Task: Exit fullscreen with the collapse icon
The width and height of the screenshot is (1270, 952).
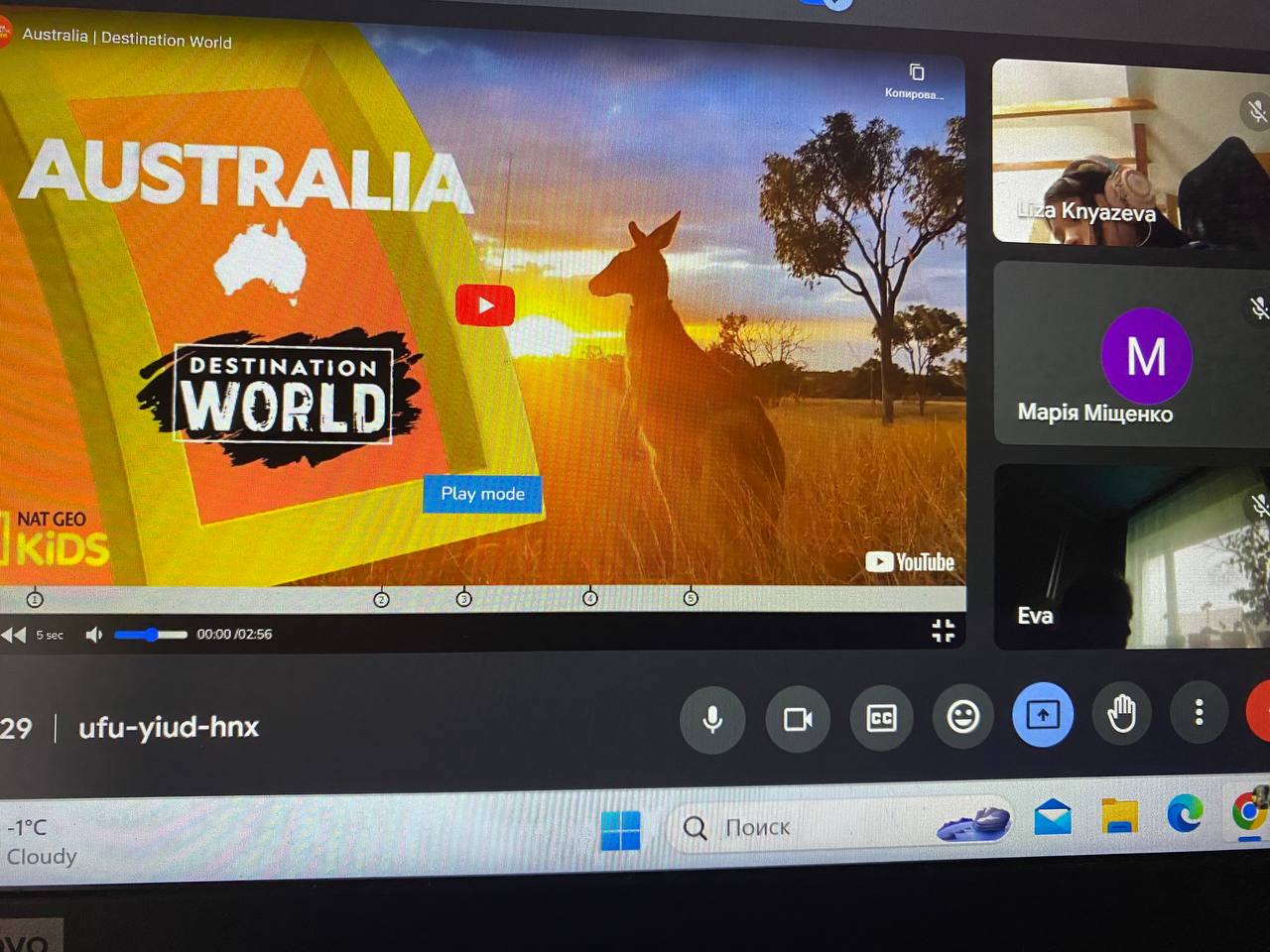Action: pyautogui.click(x=943, y=631)
